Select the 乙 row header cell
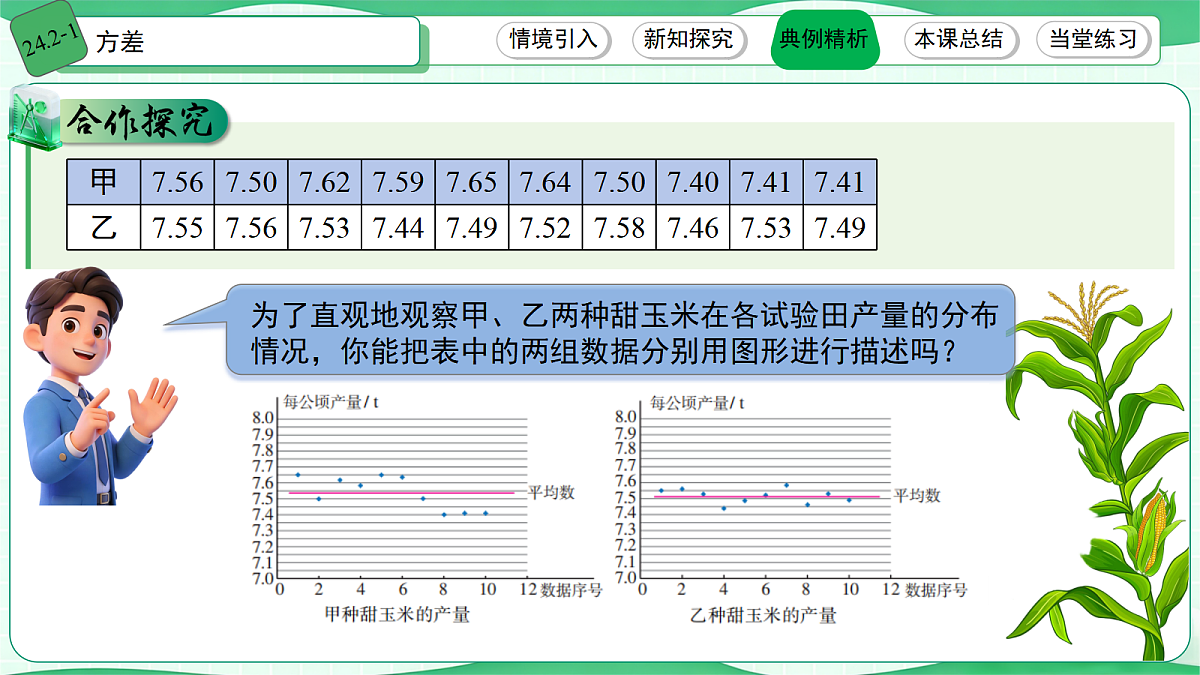 104,228
